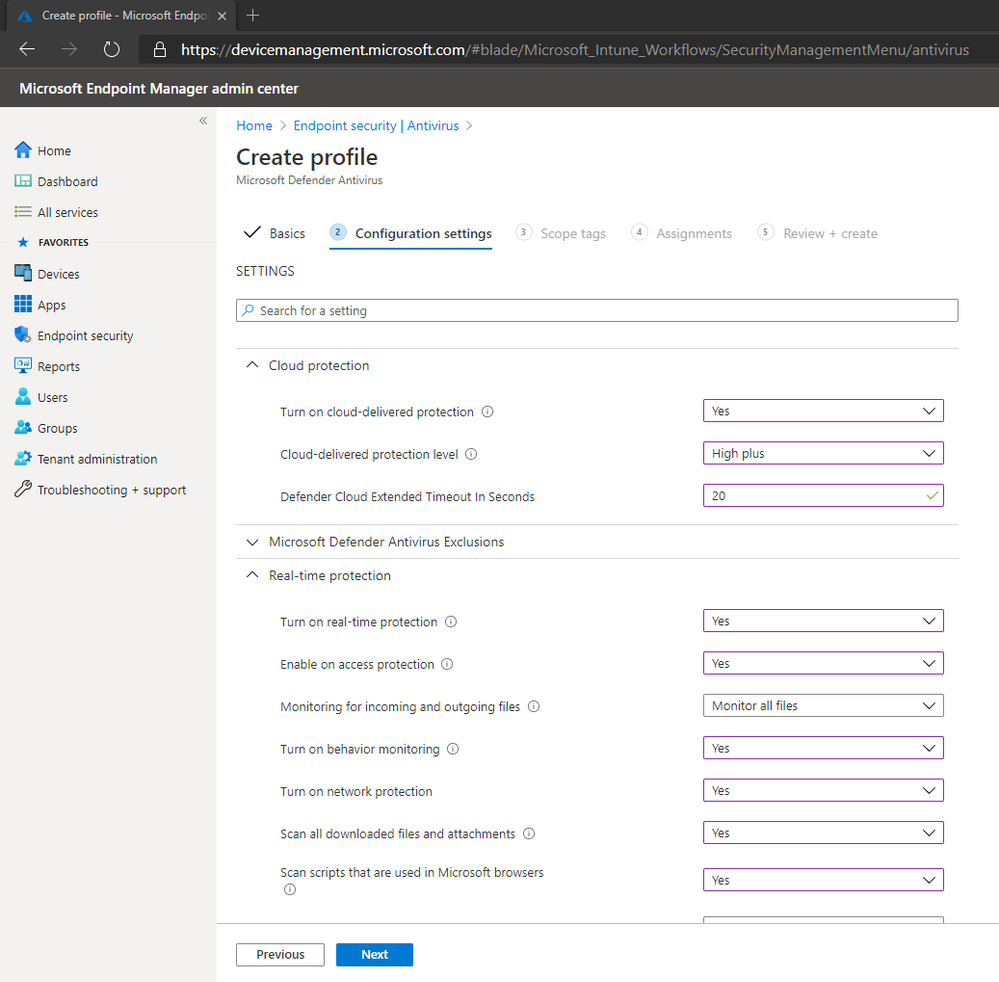Screen dimensions: 999x982
Task: Follow Endpoint security | Antivirus breadcrumb
Action: click(x=376, y=126)
